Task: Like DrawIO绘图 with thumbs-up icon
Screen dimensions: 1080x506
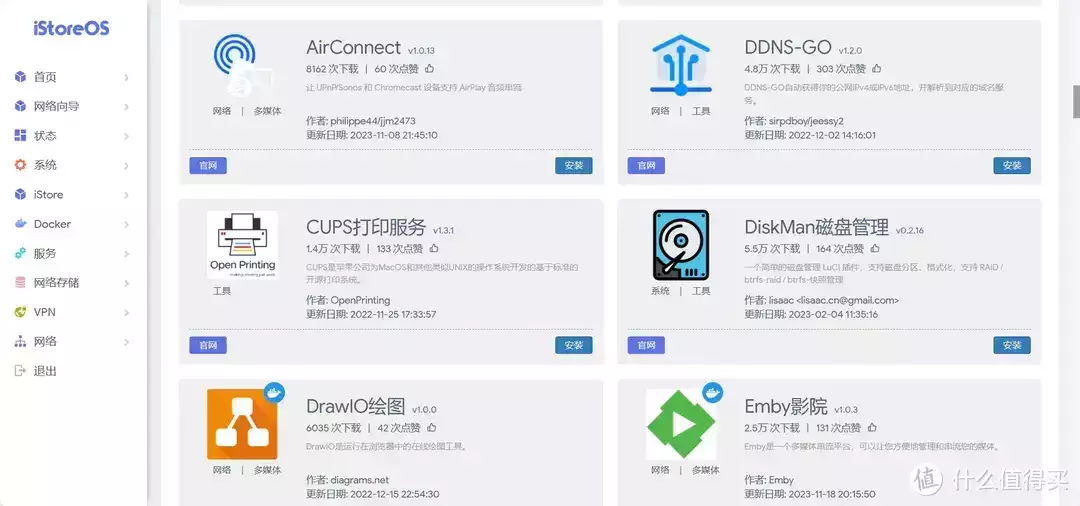Action: [432, 428]
